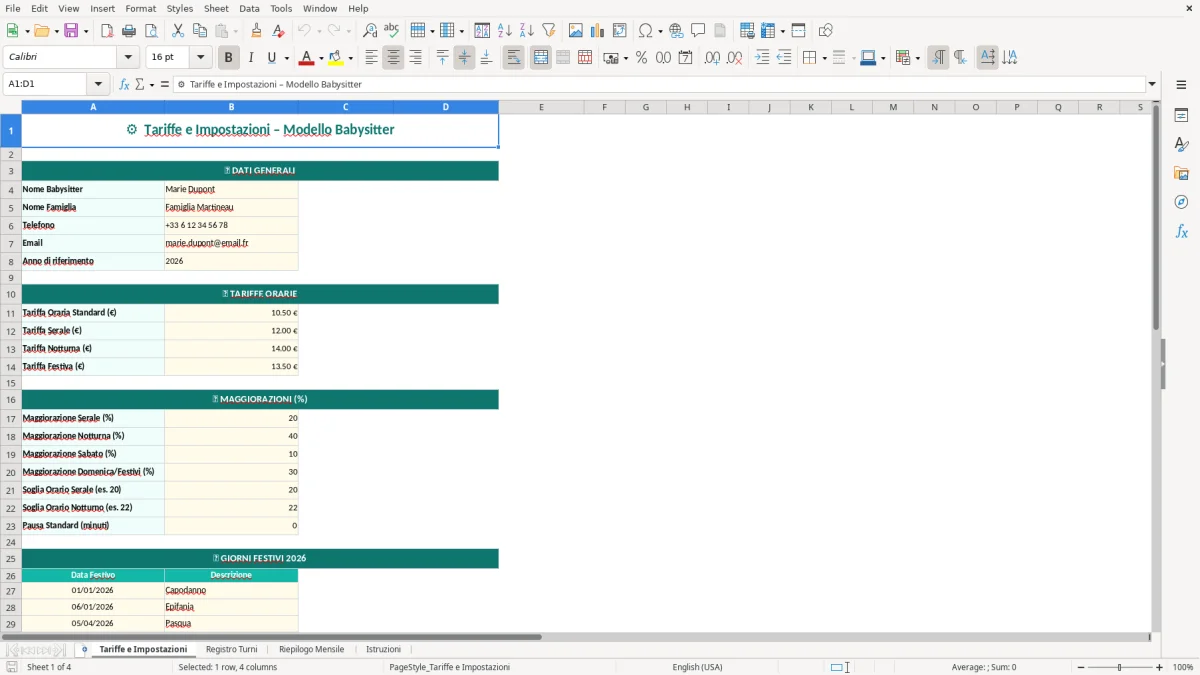Click the zoom in plus button

point(1159,667)
